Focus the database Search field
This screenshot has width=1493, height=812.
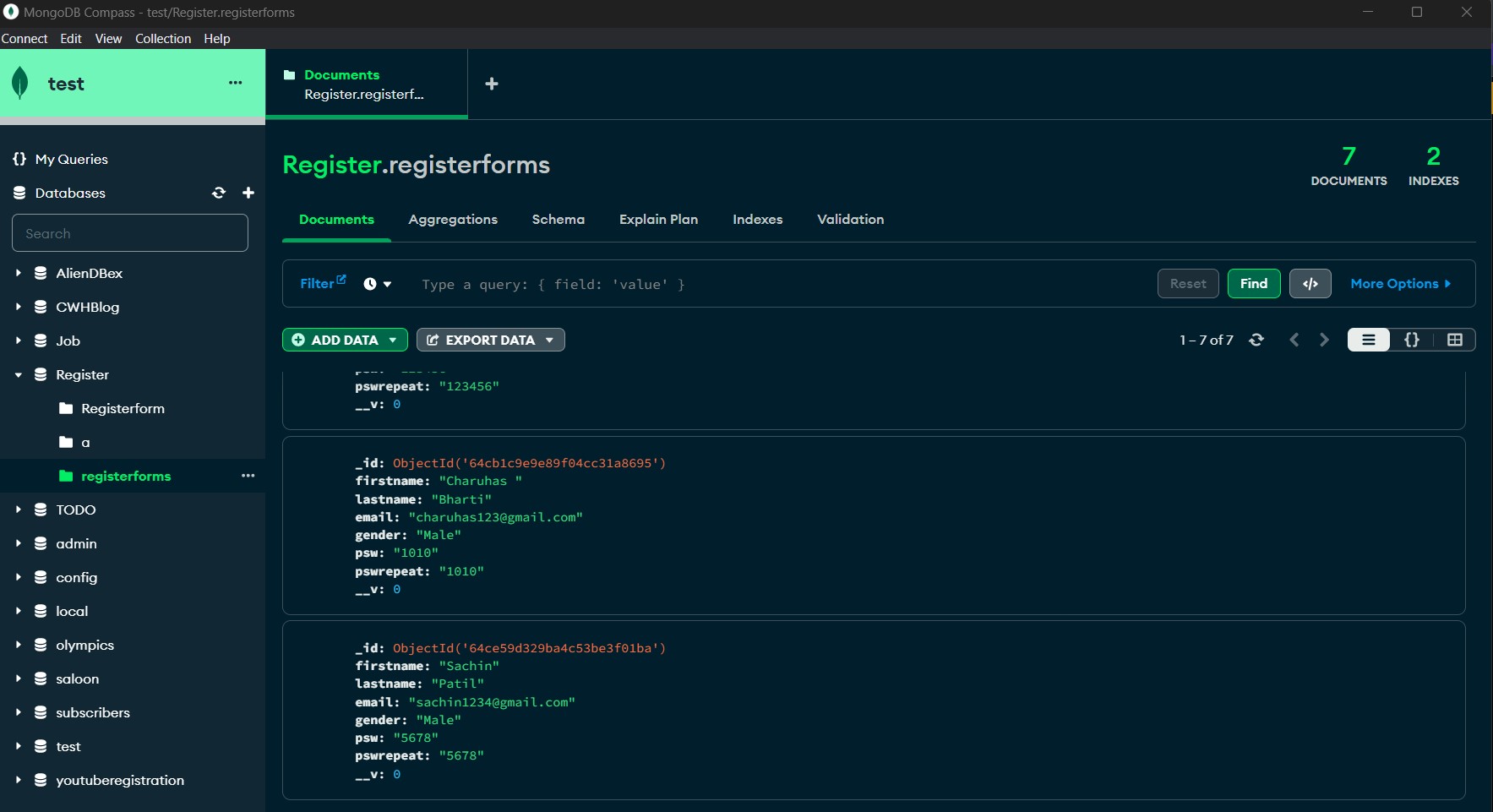pyautogui.click(x=130, y=233)
